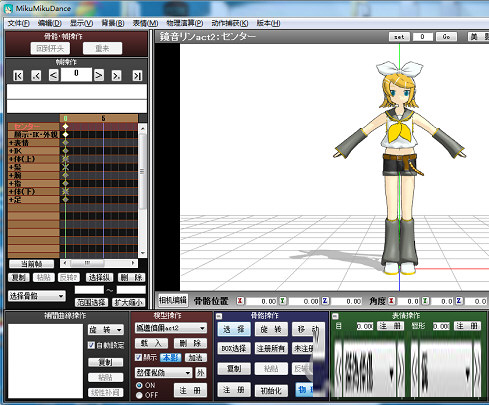This screenshot has width=489, height=405.
Task: Open the 显示(V) menu
Action: [x=81, y=23]
